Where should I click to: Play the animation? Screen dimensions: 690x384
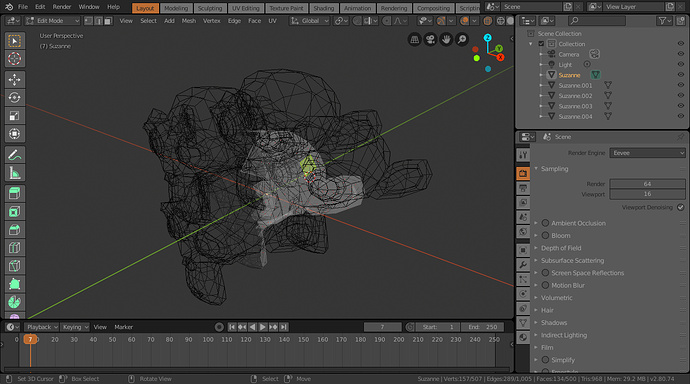click(x=263, y=327)
